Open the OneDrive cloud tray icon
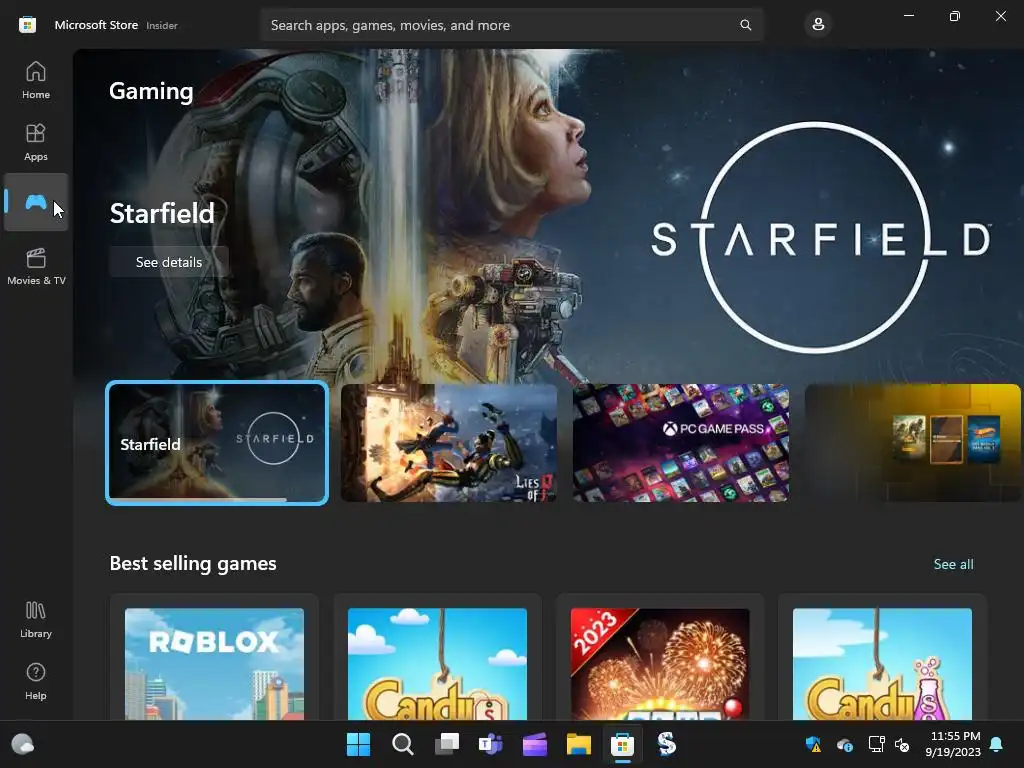This screenshot has width=1024, height=768. 844,744
